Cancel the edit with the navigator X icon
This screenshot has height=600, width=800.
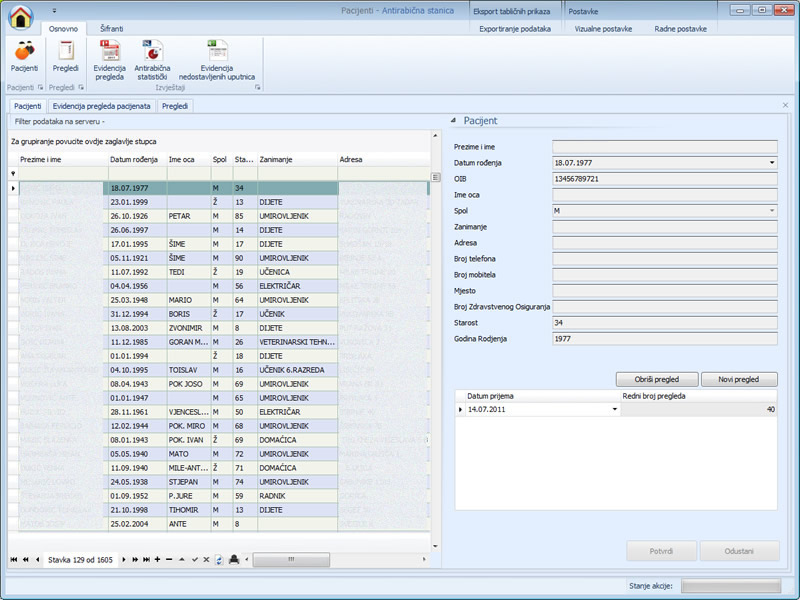206,560
